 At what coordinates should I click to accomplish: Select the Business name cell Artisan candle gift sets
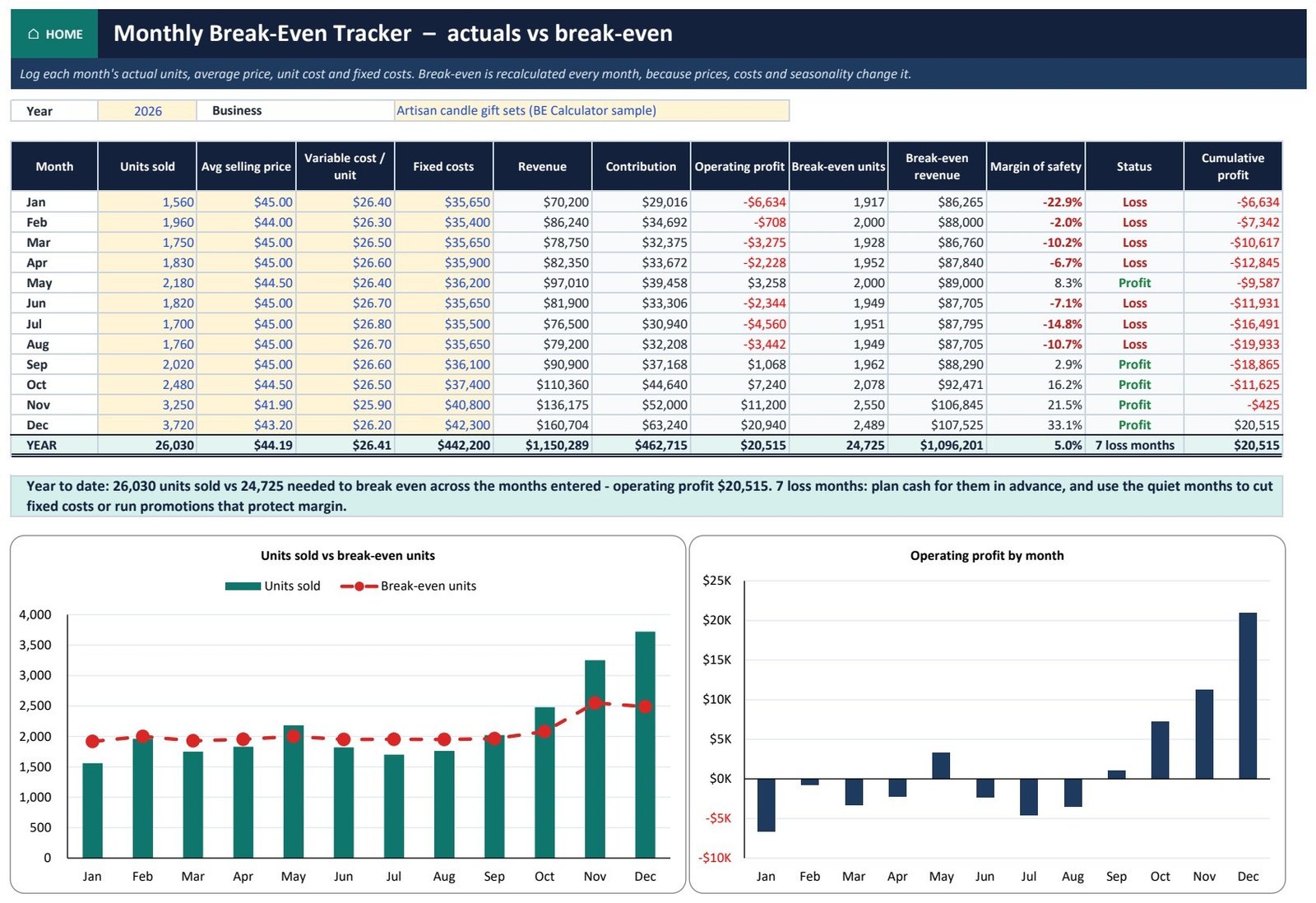(x=591, y=111)
